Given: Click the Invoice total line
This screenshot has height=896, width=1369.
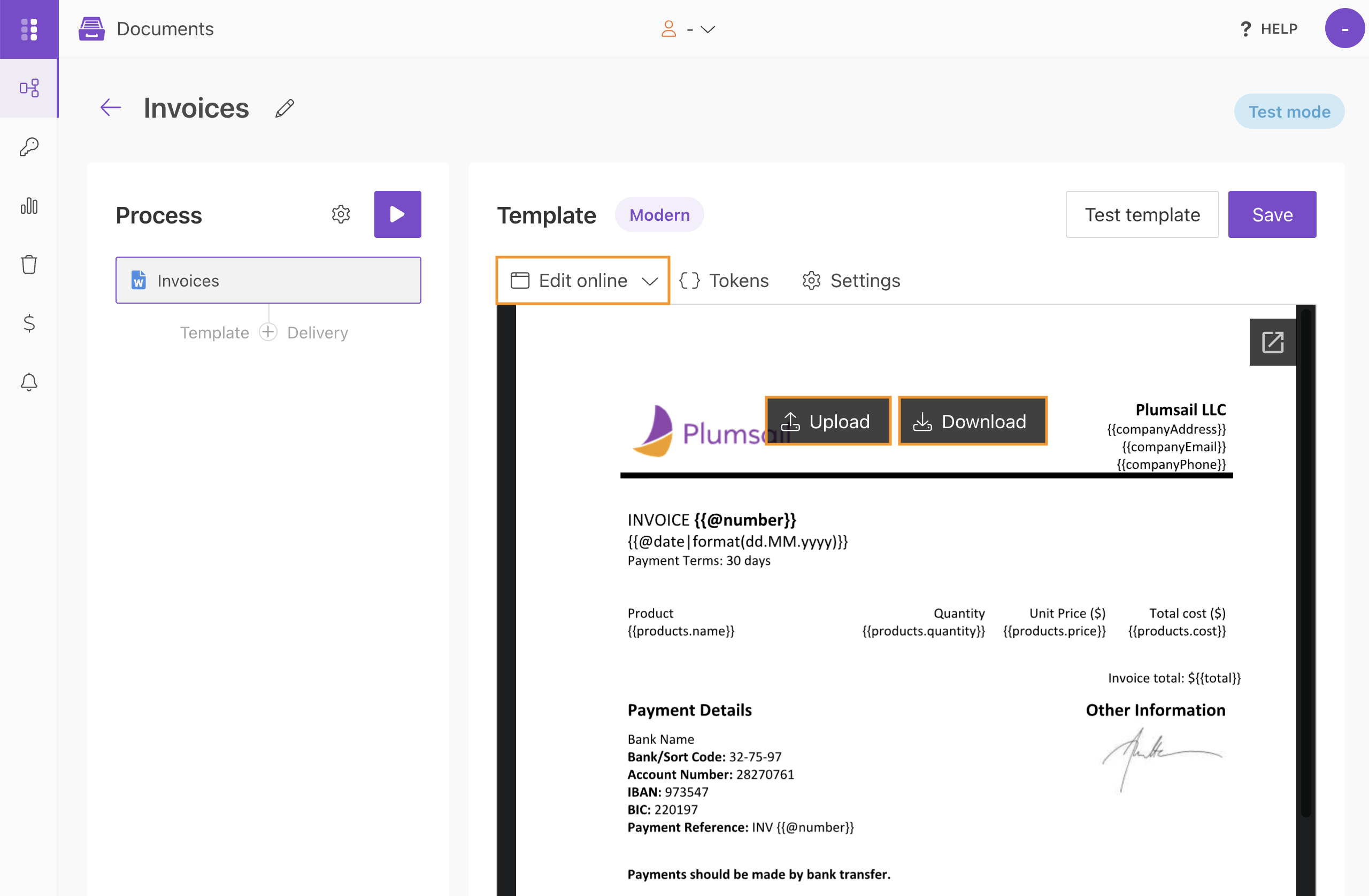Looking at the screenshot, I should pyautogui.click(x=1174, y=678).
